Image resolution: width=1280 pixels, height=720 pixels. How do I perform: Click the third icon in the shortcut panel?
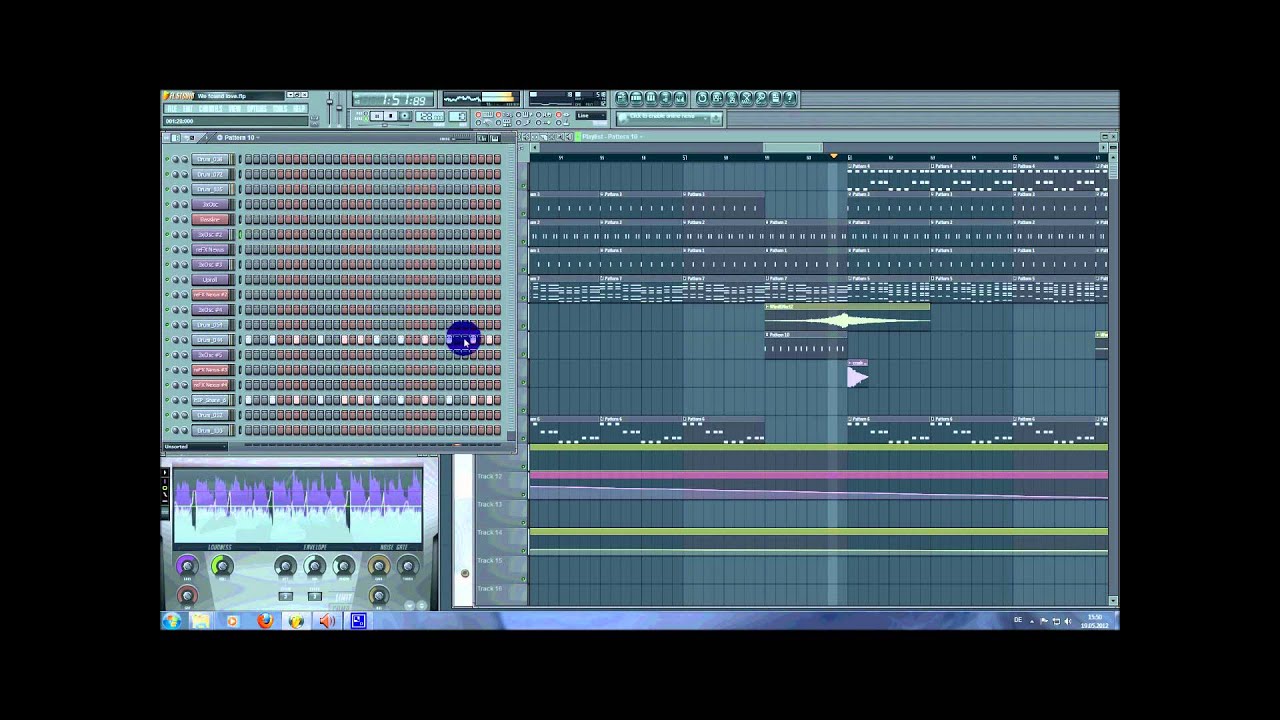[651, 98]
